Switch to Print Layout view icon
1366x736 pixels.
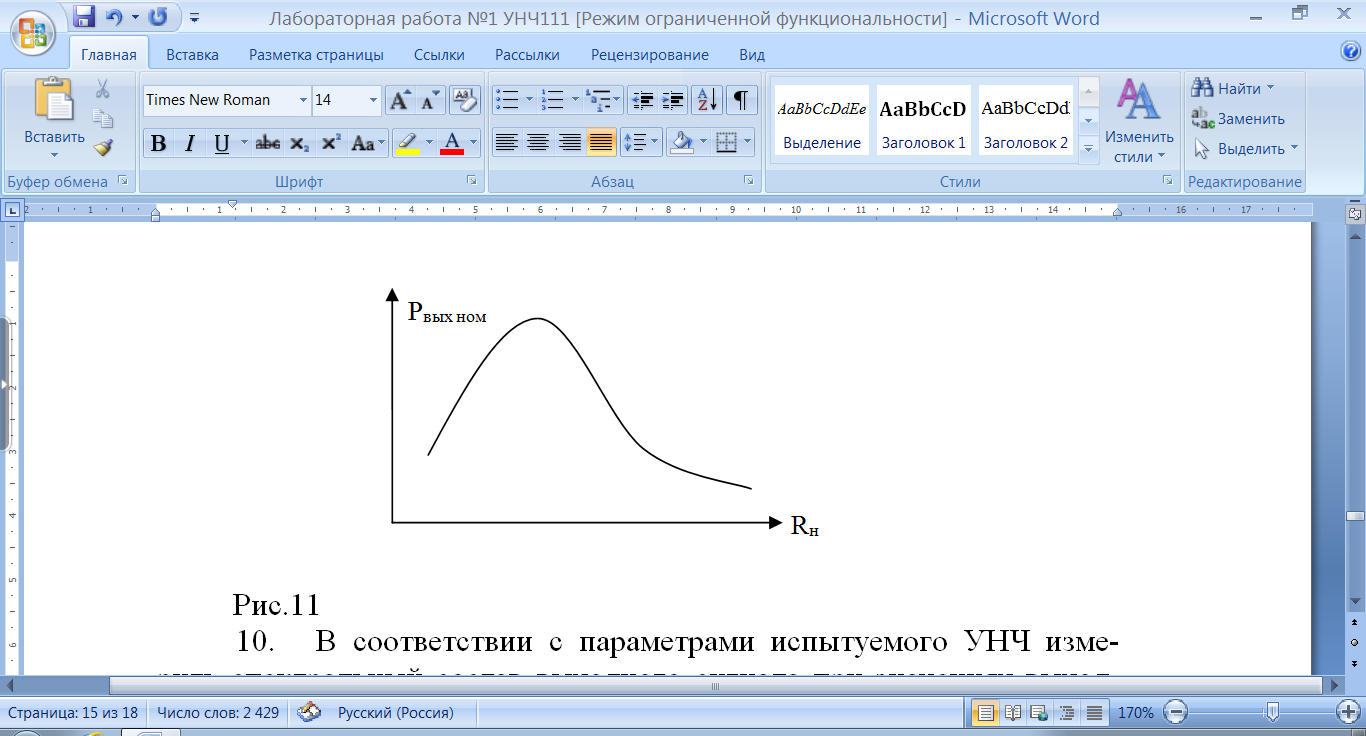pos(986,713)
